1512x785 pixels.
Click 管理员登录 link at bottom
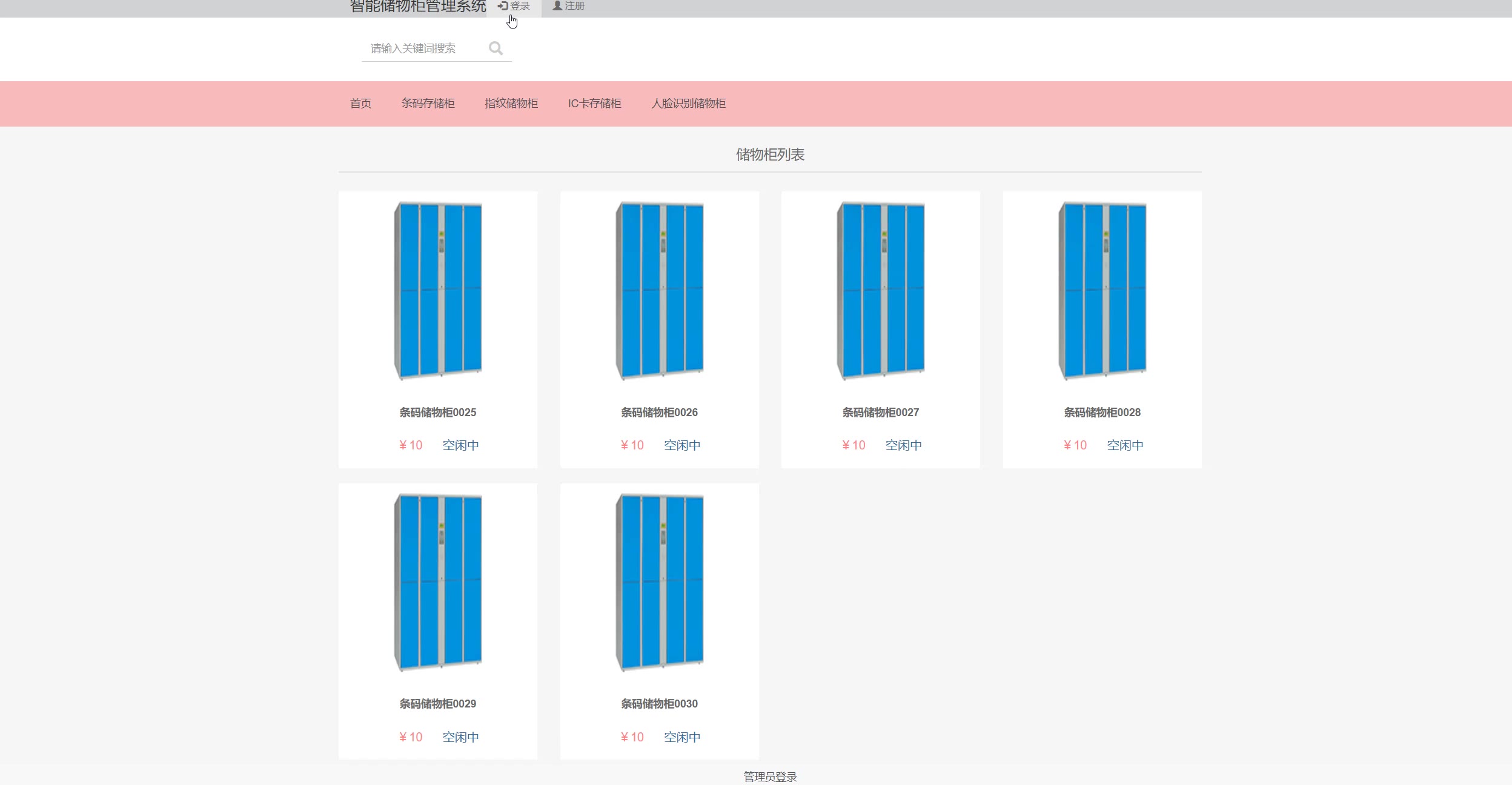point(770,777)
